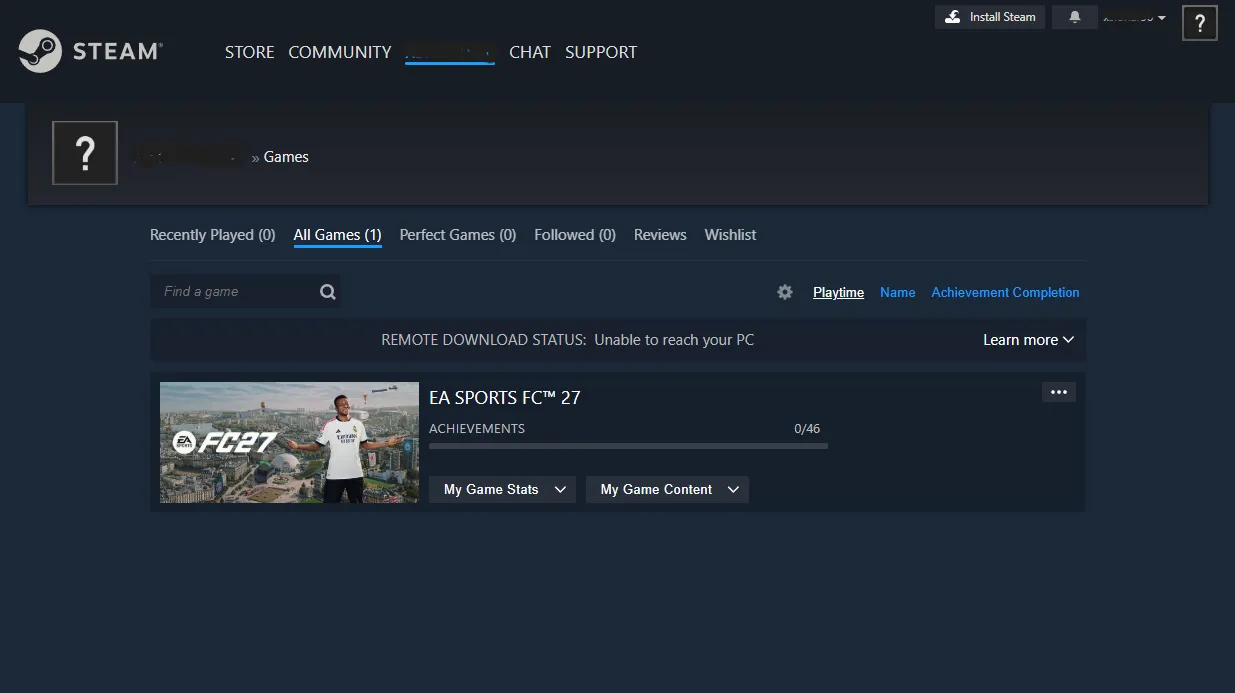Sort games by Playtime
This screenshot has width=1235, height=693.
tap(838, 292)
